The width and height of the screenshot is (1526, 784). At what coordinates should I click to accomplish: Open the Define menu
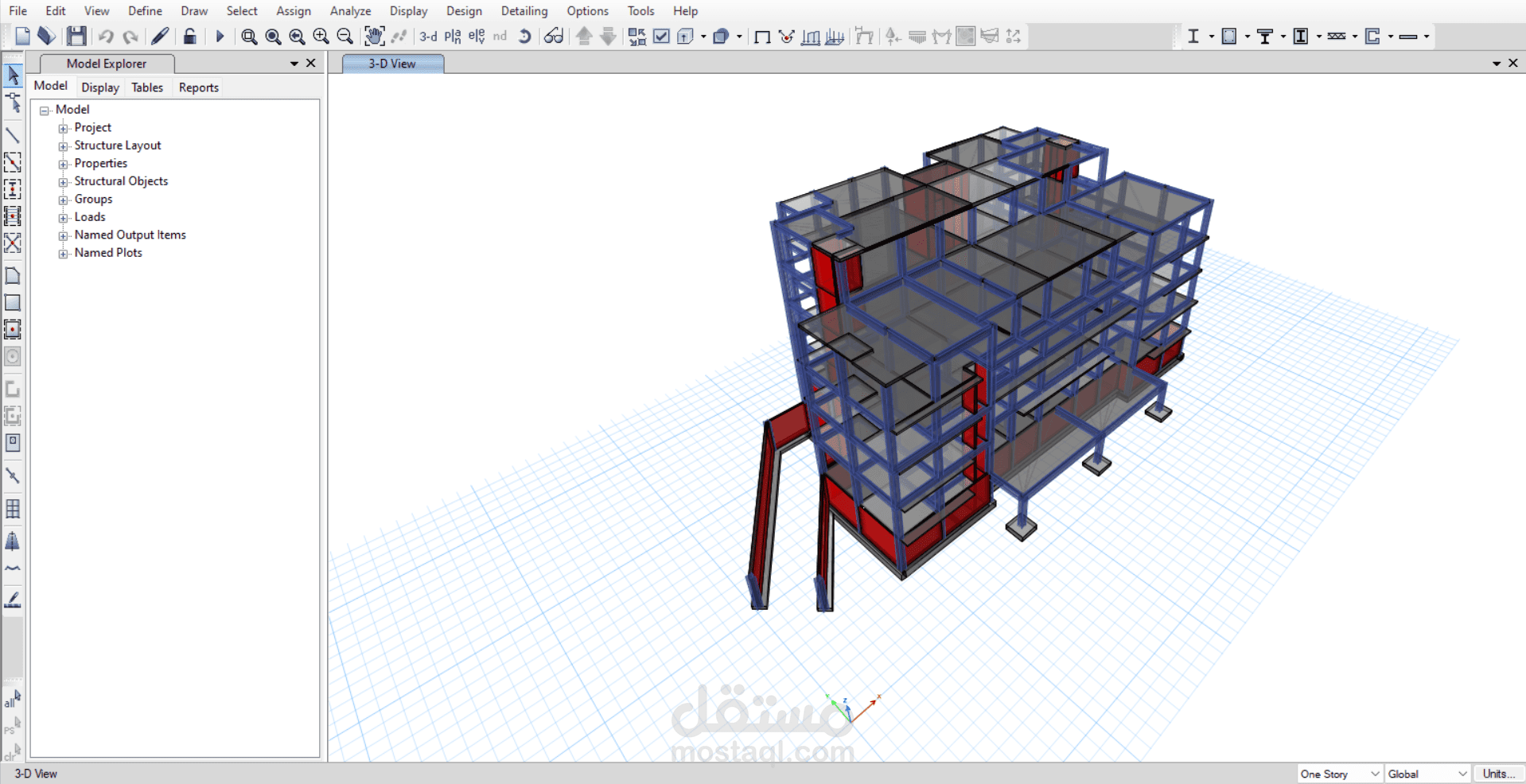[145, 11]
